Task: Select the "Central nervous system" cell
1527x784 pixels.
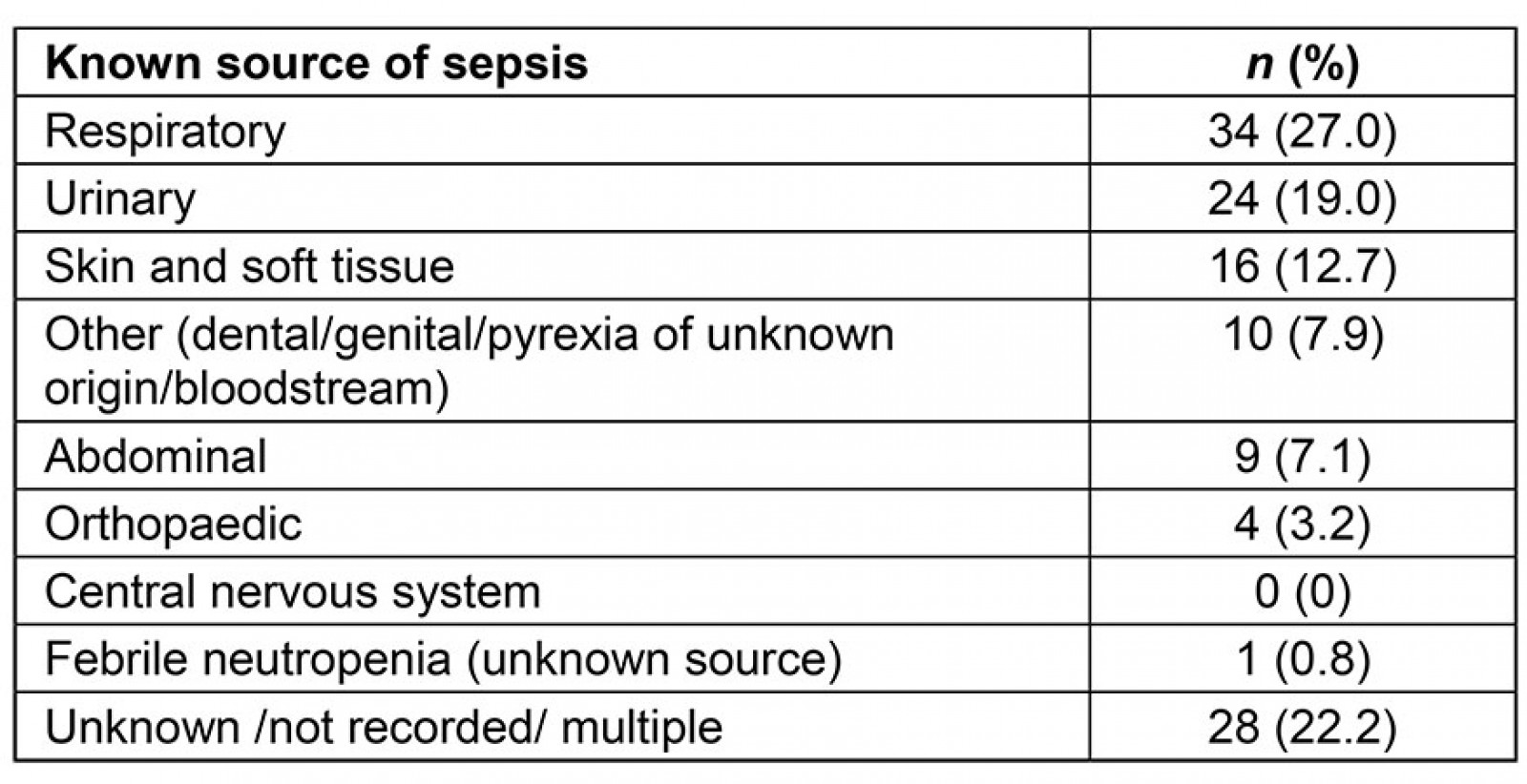Action: [x=292, y=591]
